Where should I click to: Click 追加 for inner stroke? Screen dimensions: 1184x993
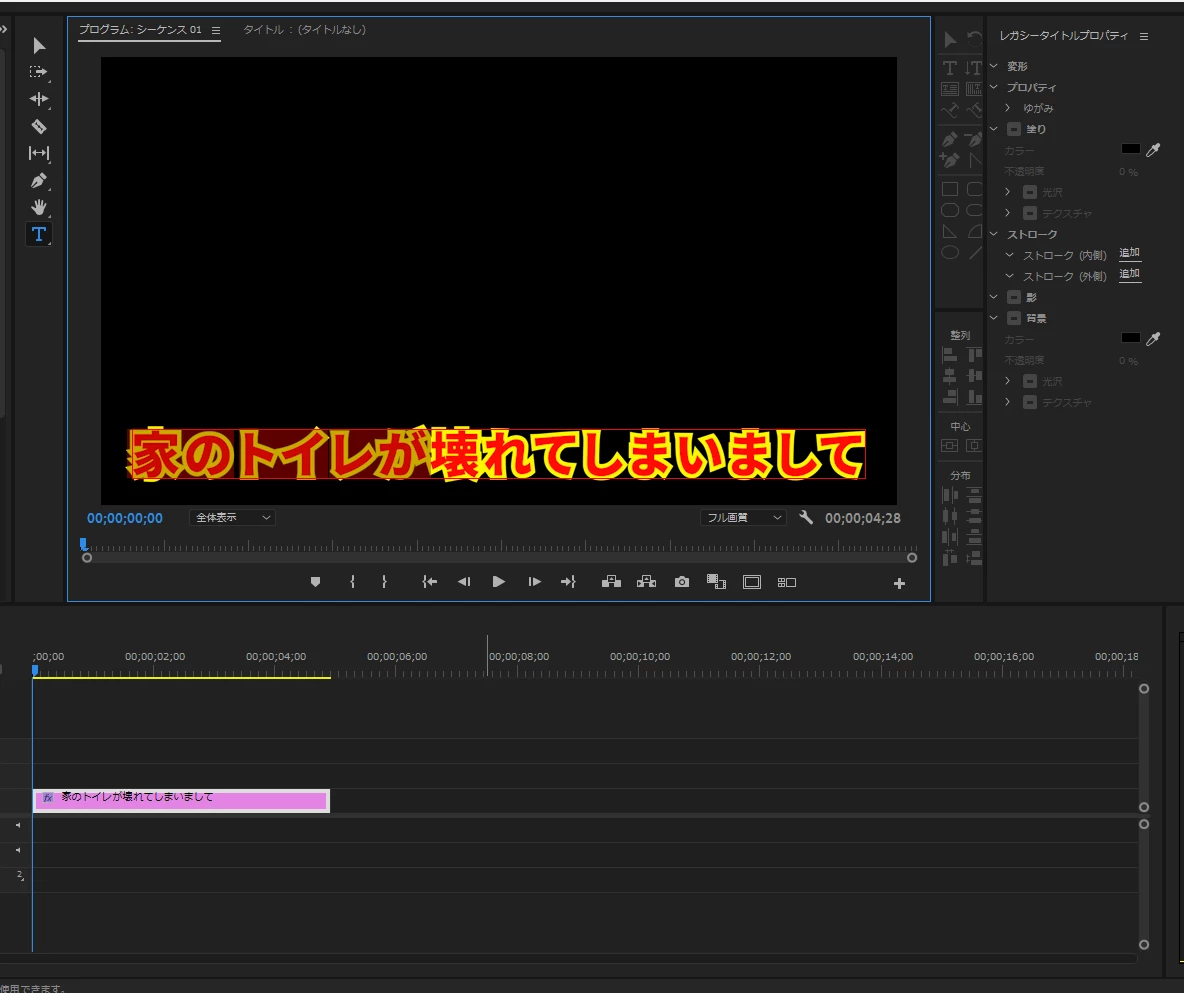click(1130, 253)
